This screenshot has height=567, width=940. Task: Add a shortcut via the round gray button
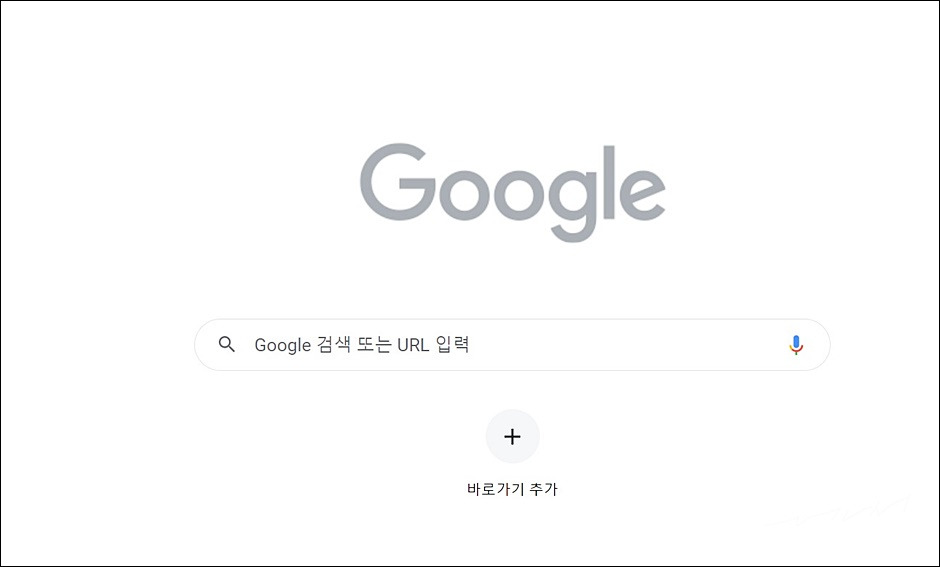tap(512, 436)
